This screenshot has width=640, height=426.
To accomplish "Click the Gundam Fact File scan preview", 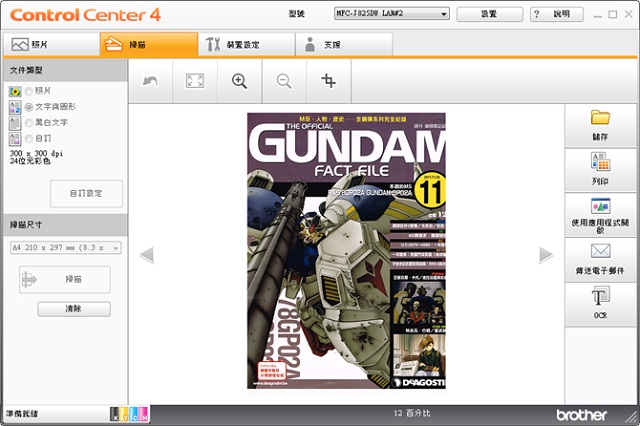I will [x=346, y=251].
